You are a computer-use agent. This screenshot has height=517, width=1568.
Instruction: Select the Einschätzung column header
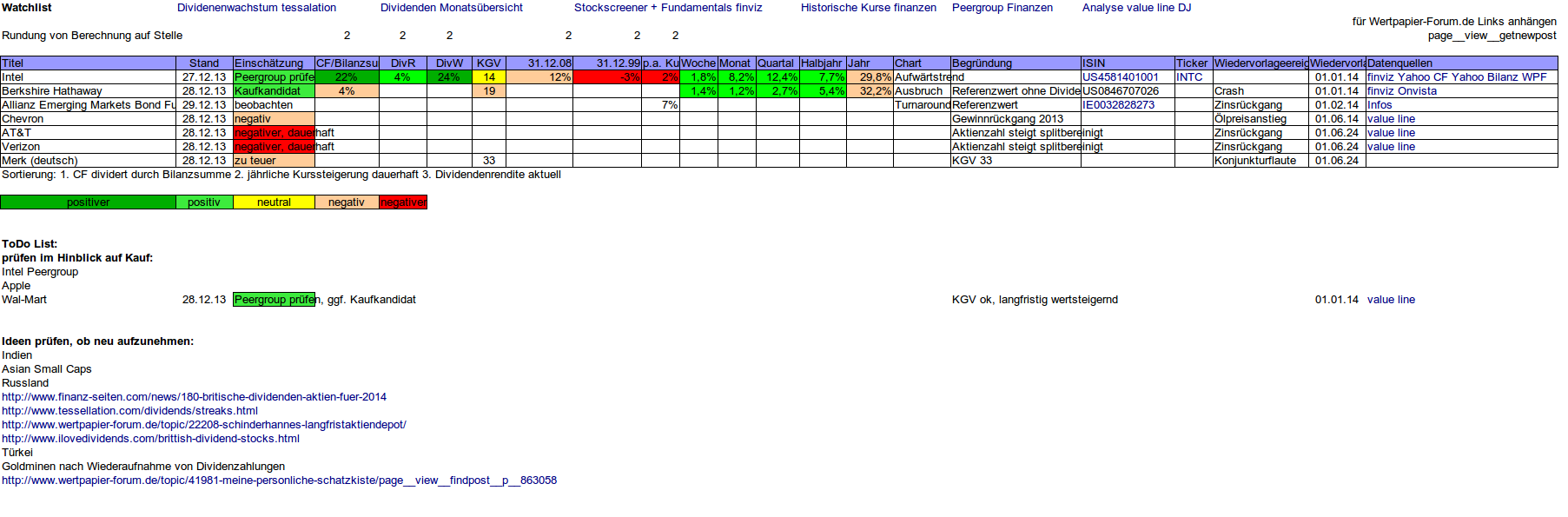[x=274, y=63]
